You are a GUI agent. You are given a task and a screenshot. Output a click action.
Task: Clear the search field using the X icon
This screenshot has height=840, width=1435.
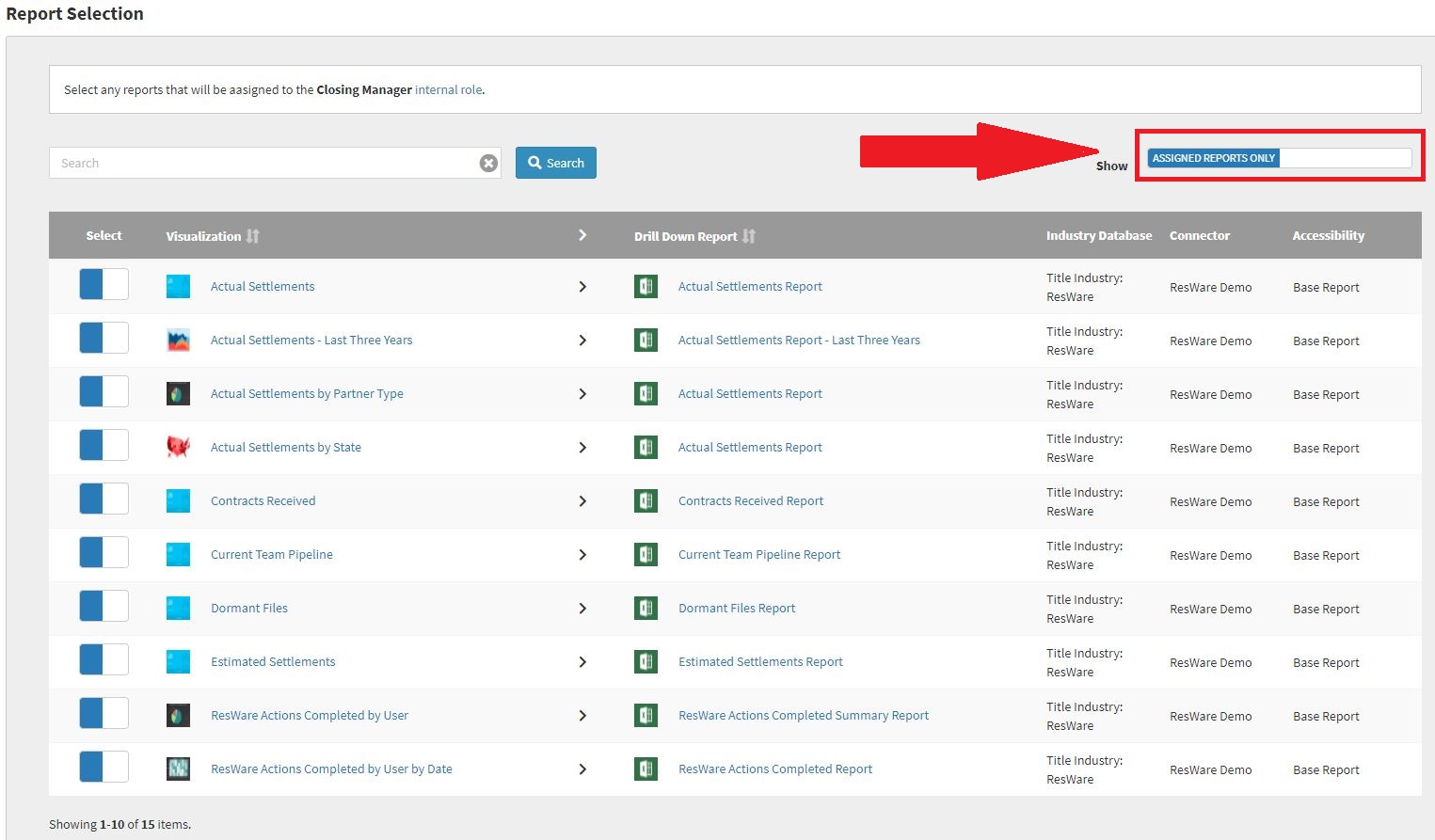click(x=488, y=164)
